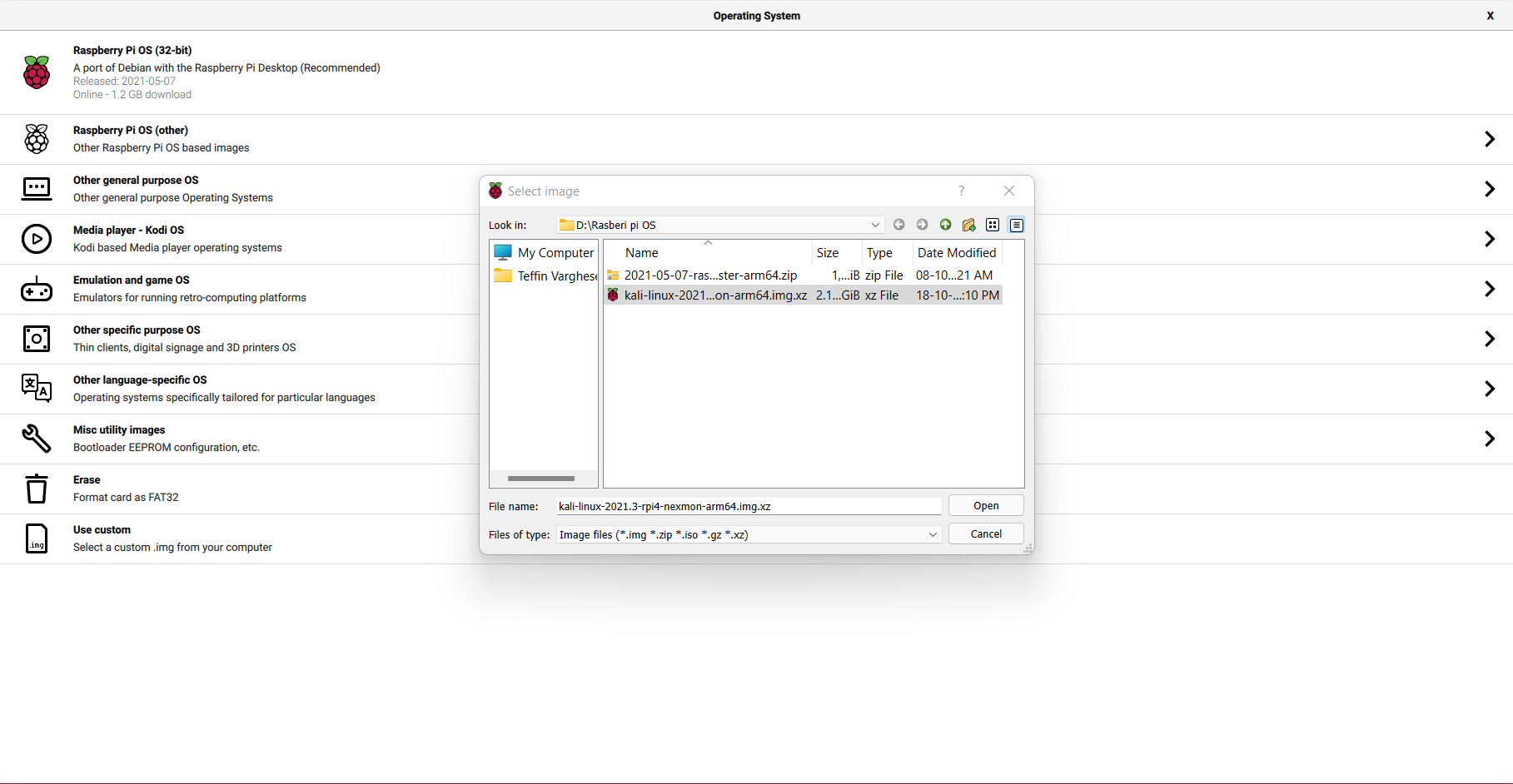This screenshot has width=1513, height=784.
Task: Select the kali-linux-2021...on-arm64.img.xz file
Action: pyautogui.click(x=803, y=295)
